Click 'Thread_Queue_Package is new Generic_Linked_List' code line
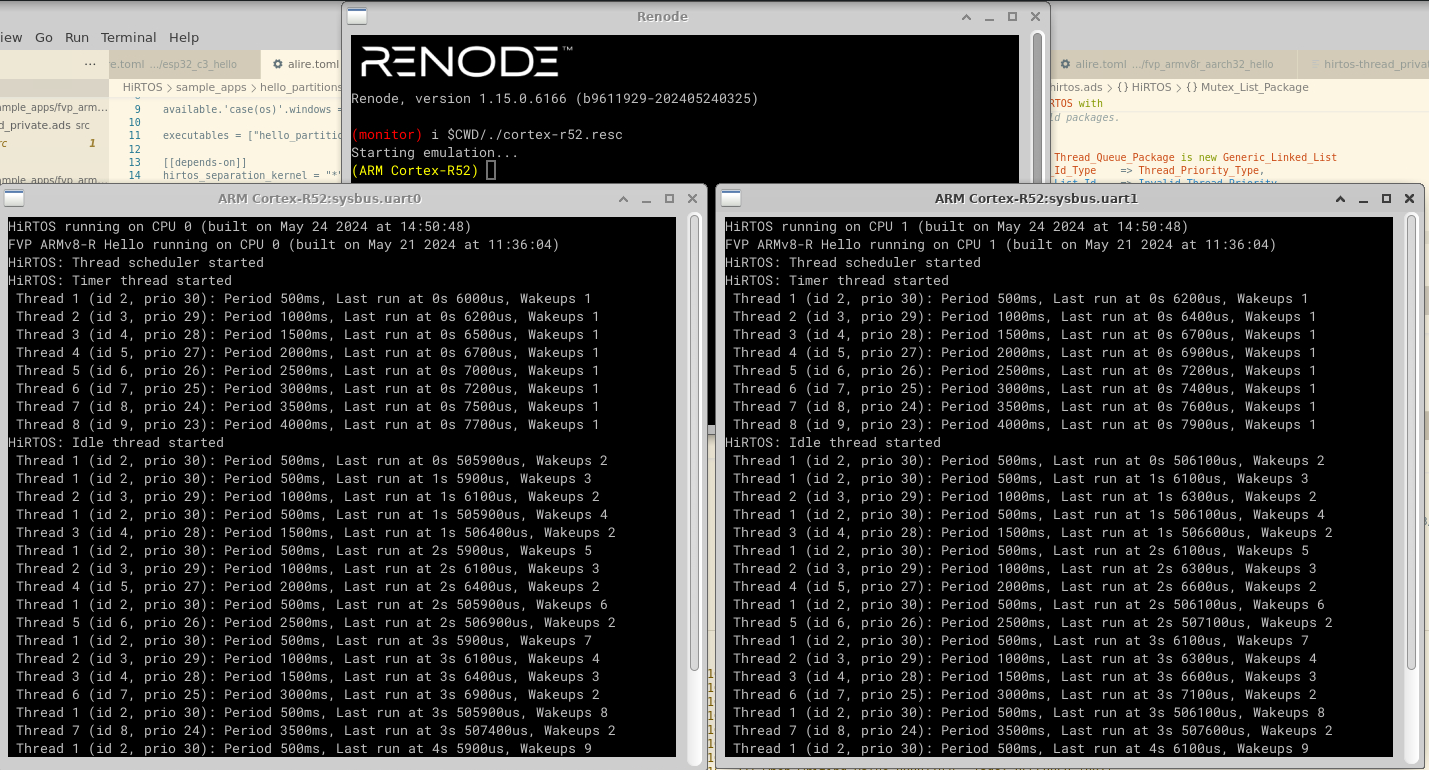 (1195, 157)
